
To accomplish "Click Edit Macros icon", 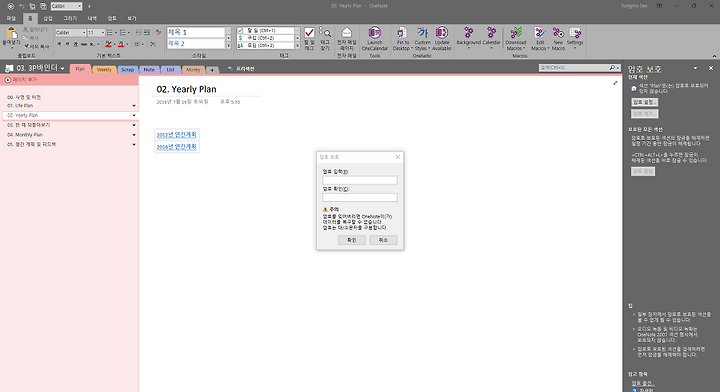I will point(540,33).
